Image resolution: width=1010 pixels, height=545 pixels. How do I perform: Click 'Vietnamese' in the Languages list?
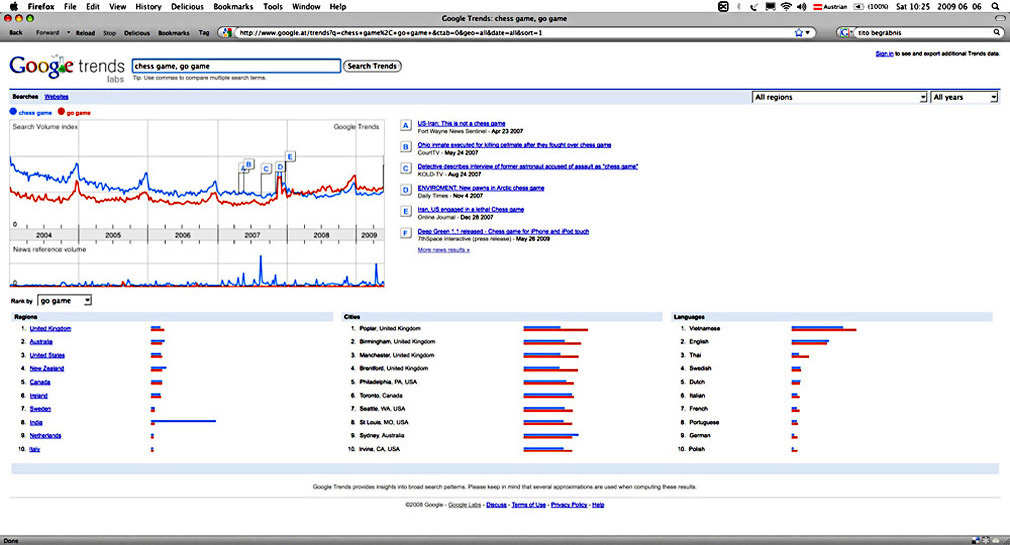click(705, 329)
